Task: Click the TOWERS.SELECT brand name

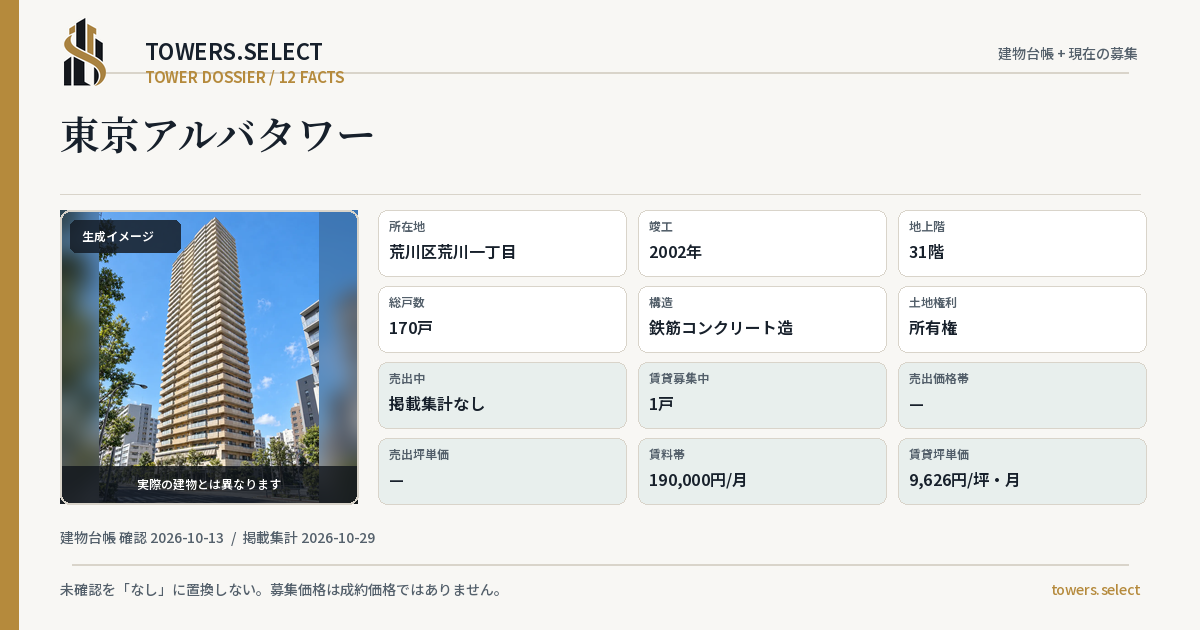Action: pos(234,52)
